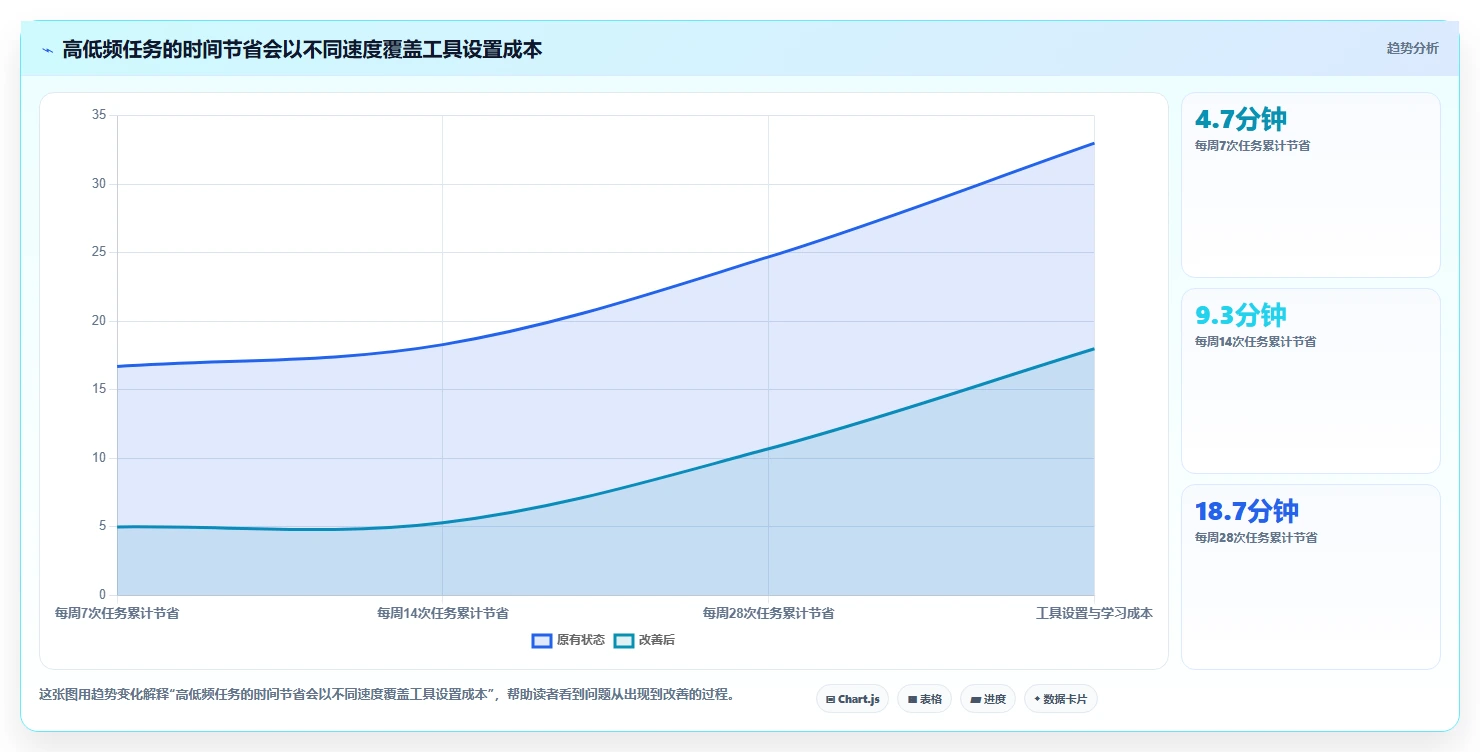Click the y-axis value 5
The height and width of the screenshot is (752, 1480).
102,526
